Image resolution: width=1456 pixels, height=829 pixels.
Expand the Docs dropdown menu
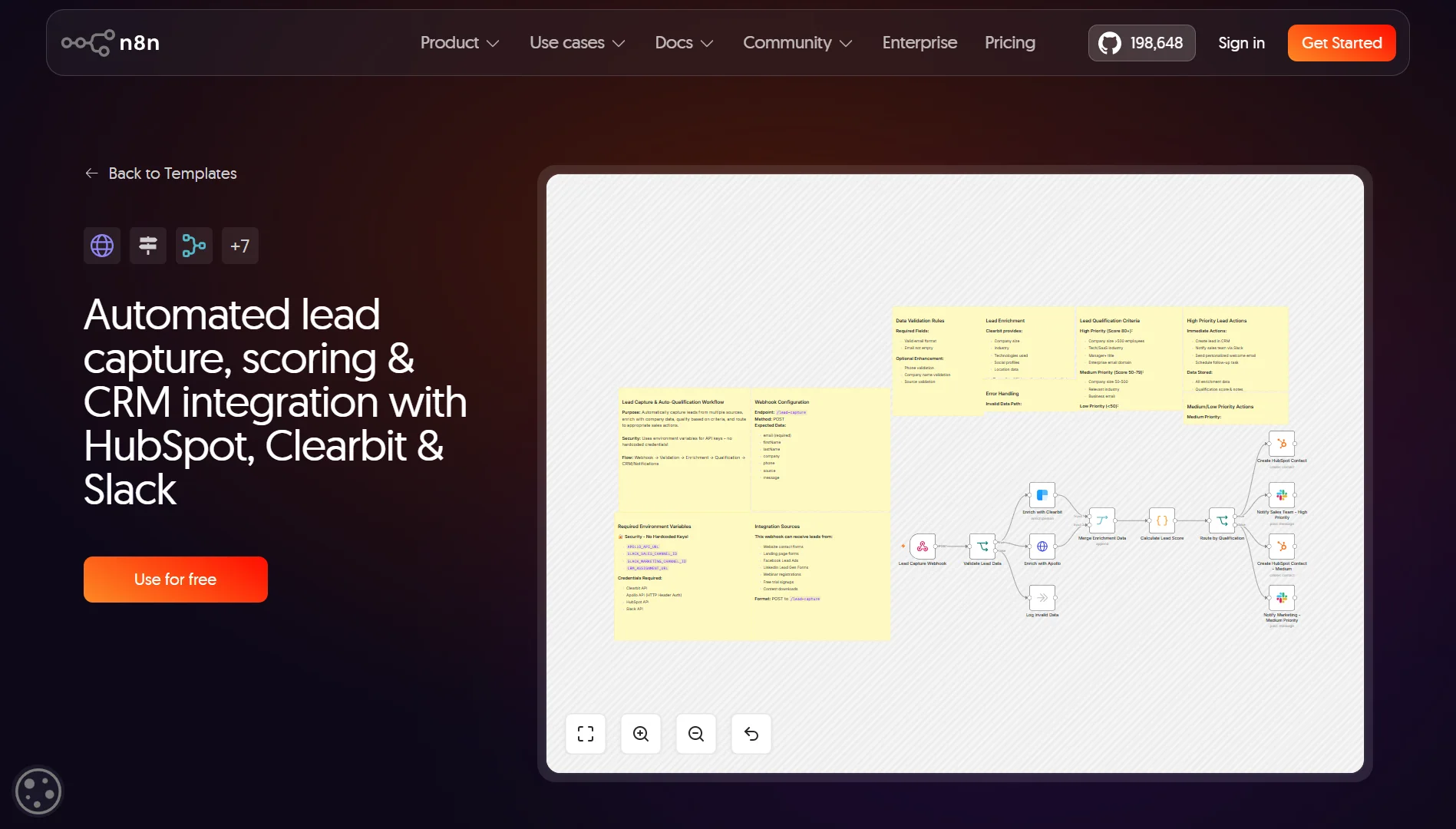(684, 43)
